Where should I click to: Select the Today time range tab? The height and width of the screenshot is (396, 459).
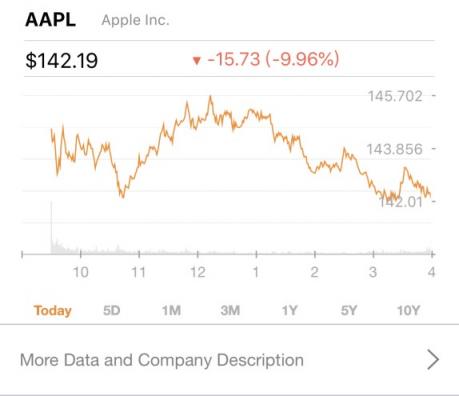point(53,310)
